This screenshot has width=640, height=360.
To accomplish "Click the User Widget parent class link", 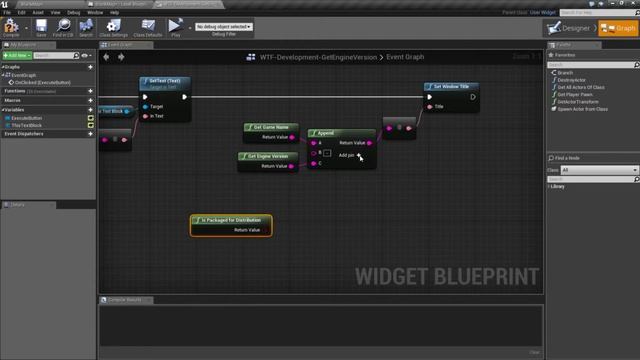I will point(543,13).
